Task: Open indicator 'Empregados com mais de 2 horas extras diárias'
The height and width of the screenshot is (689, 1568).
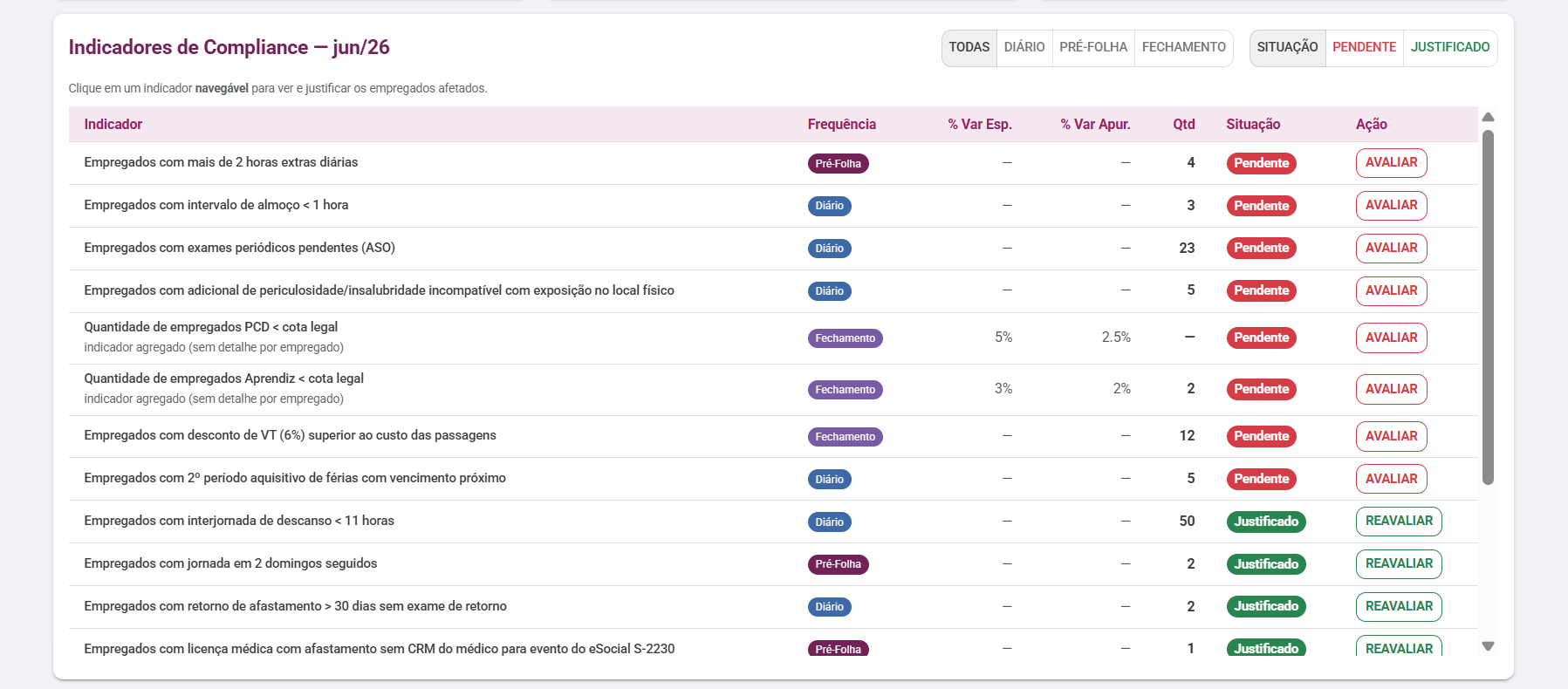Action: click(x=221, y=162)
